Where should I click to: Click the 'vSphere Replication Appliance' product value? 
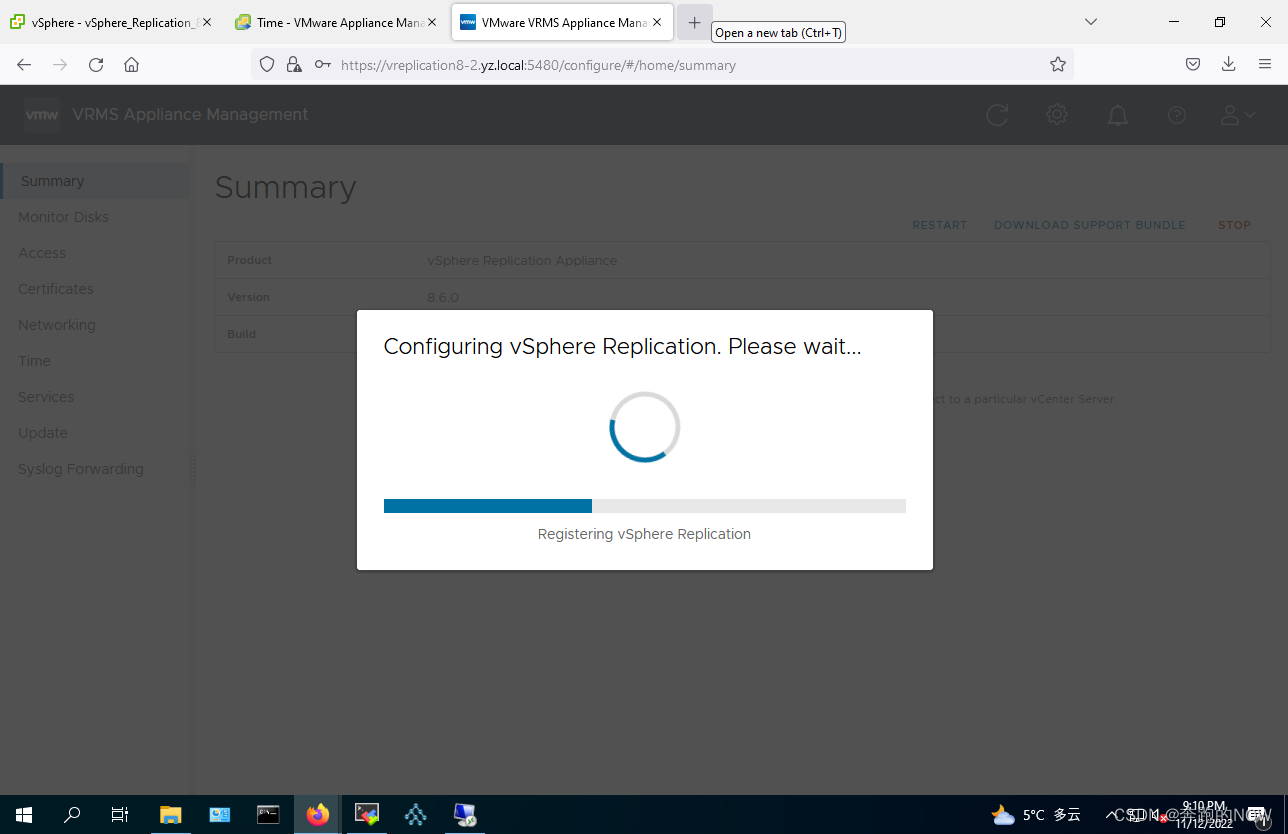[x=522, y=260]
